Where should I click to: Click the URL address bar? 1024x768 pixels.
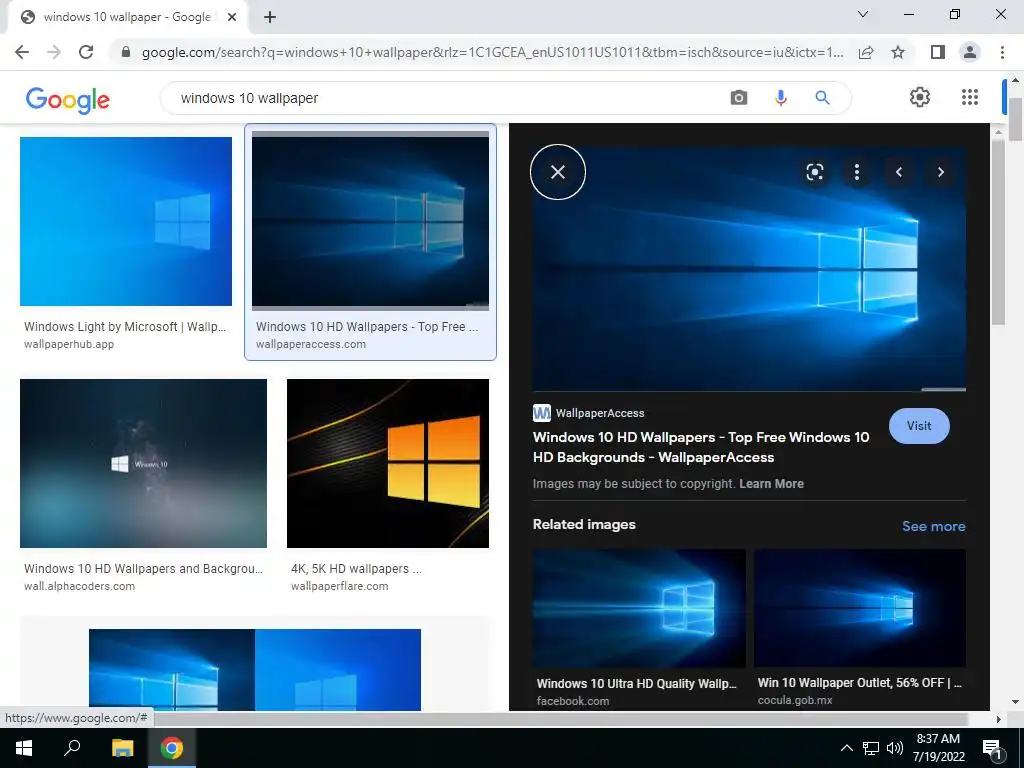(492, 52)
